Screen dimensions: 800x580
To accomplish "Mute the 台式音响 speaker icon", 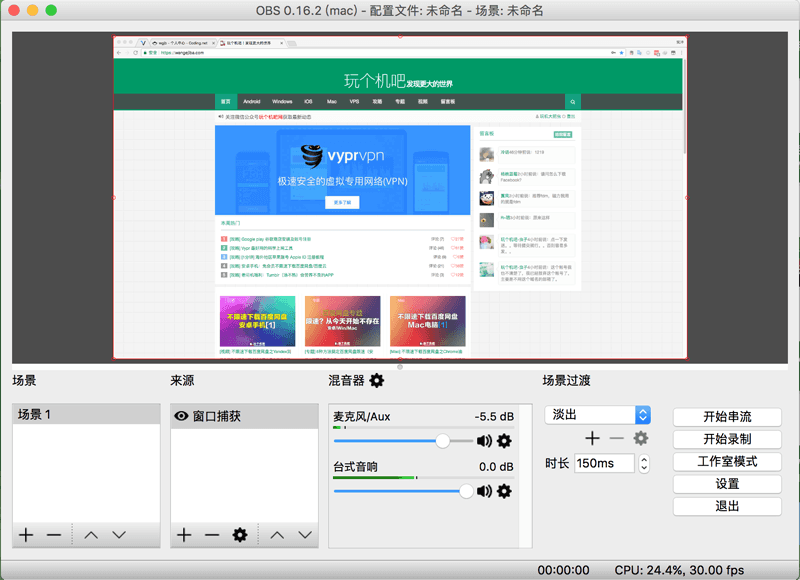I will 485,491.
